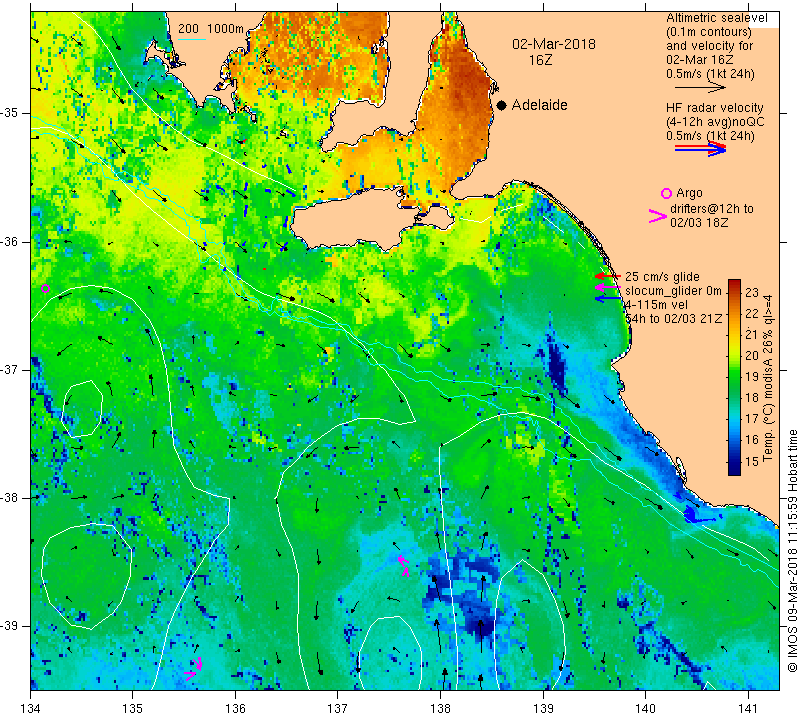This screenshot has height=720, width=800.
Task: Click the '(4-12h avg)noQC' legend text
Action: [x=715, y=122]
